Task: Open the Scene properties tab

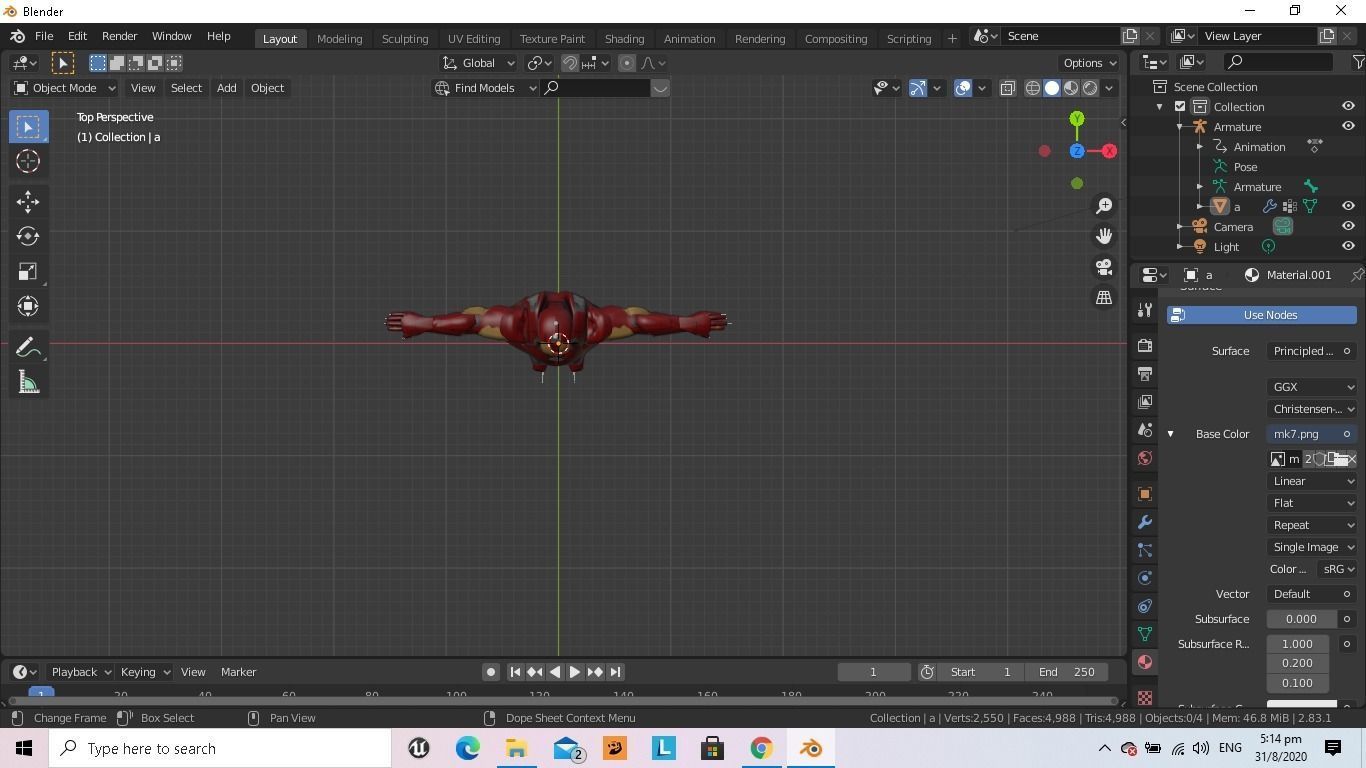Action: (x=1145, y=430)
